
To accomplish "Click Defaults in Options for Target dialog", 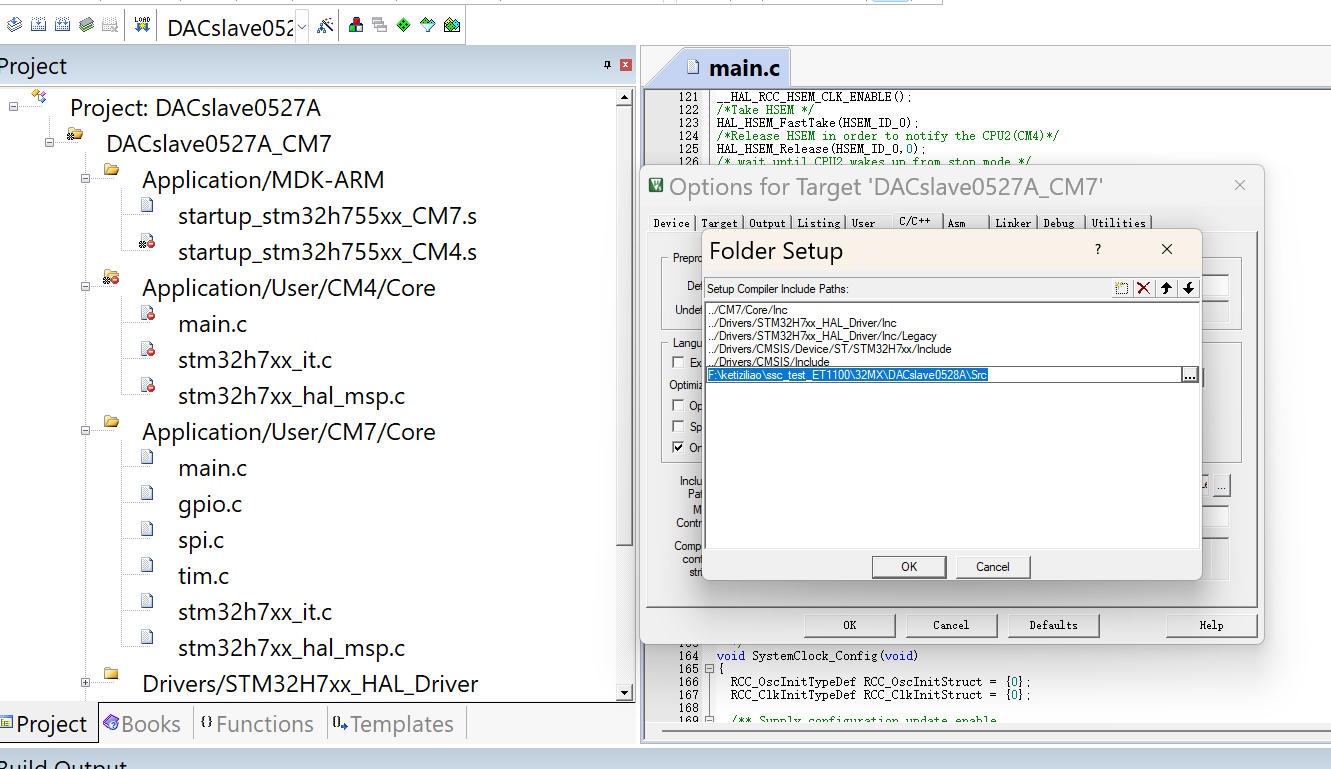I will click(1054, 625).
